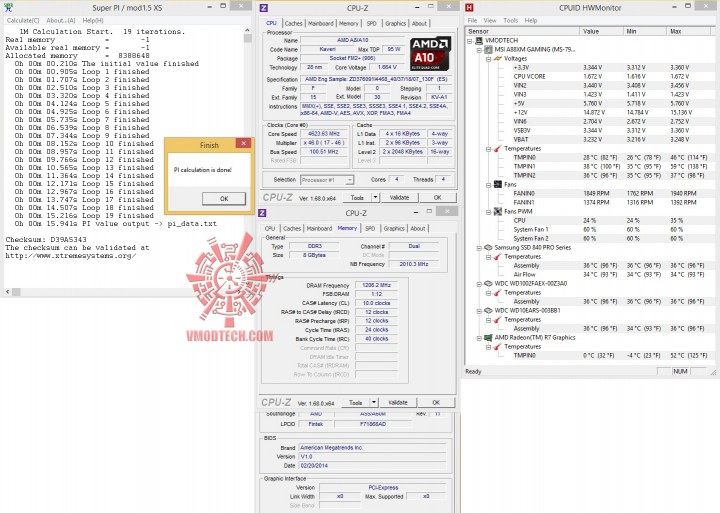Click the Value column header in HWMonitor
This screenshot has width=720, height=513.
coord(601,31)
